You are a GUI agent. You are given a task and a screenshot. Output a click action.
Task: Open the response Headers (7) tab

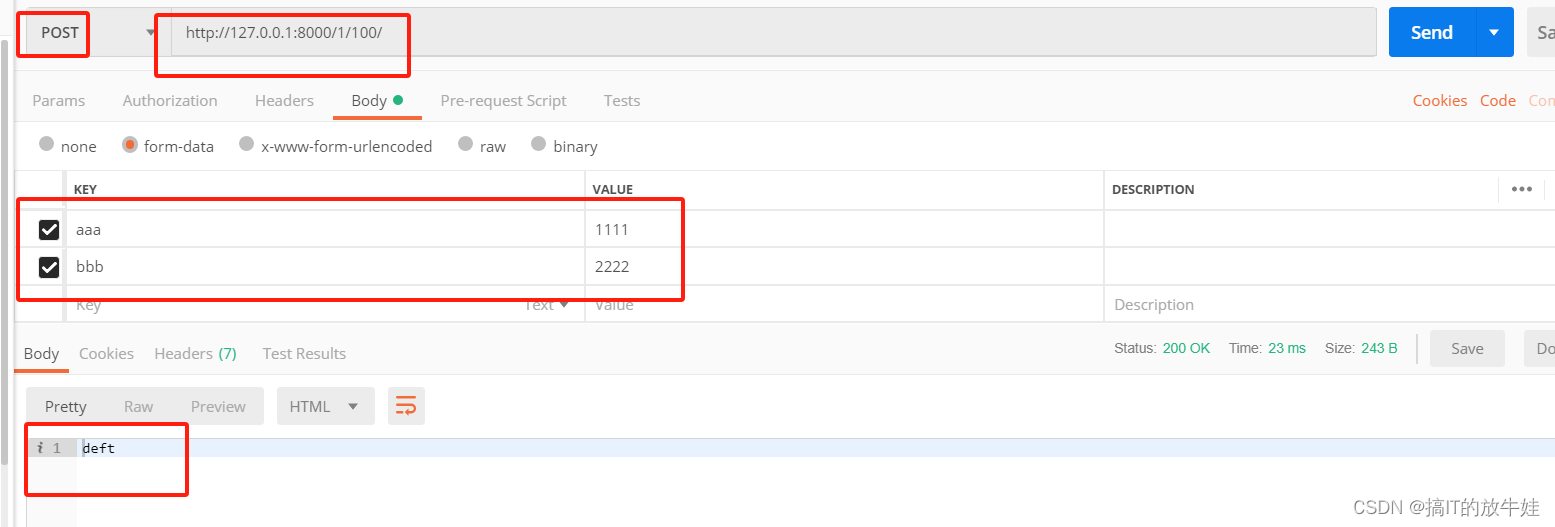[195, 353]
